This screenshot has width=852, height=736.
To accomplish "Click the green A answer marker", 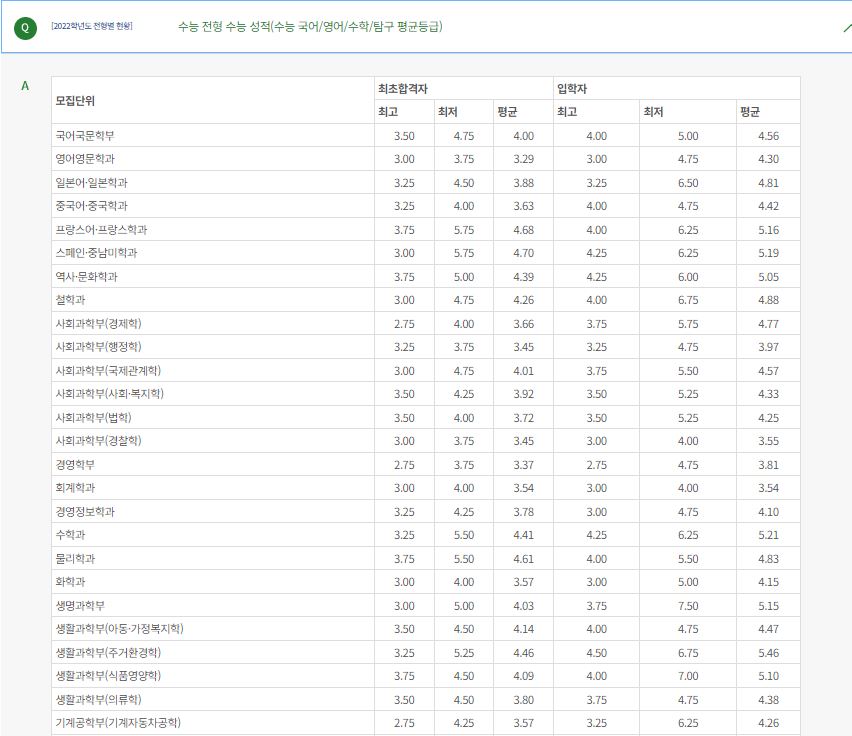I will [x=25, y=86].
